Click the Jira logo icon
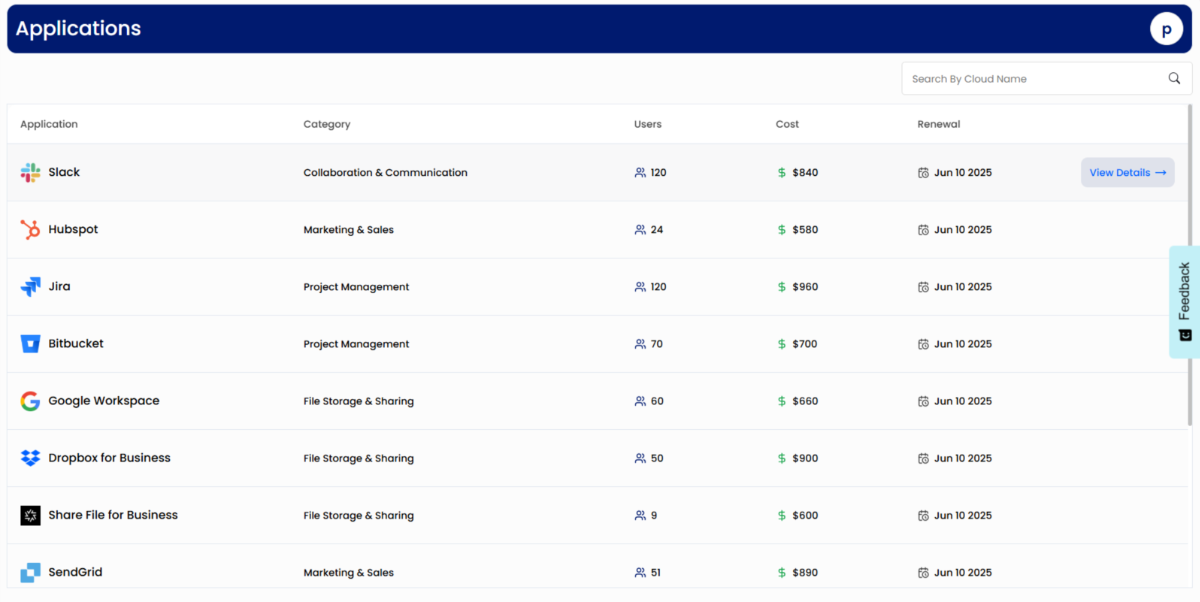The image size is (1200, 602). coord(30,287)
